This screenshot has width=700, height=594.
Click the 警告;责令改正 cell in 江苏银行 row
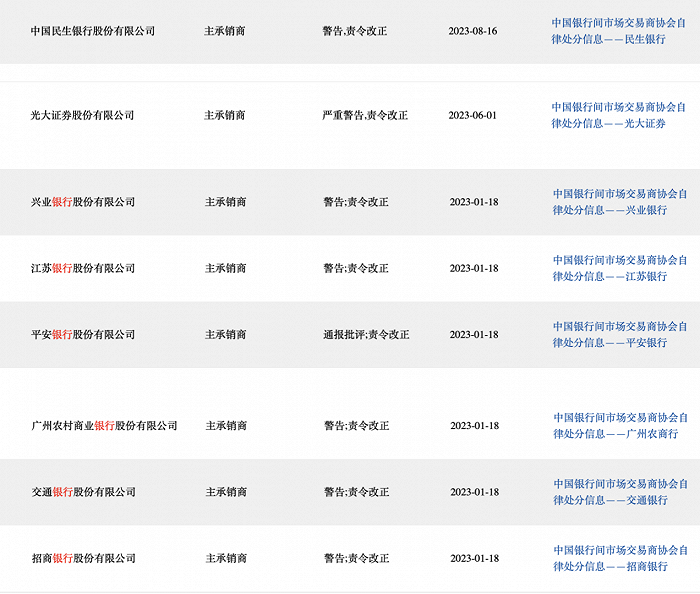(x=356, y=268)
